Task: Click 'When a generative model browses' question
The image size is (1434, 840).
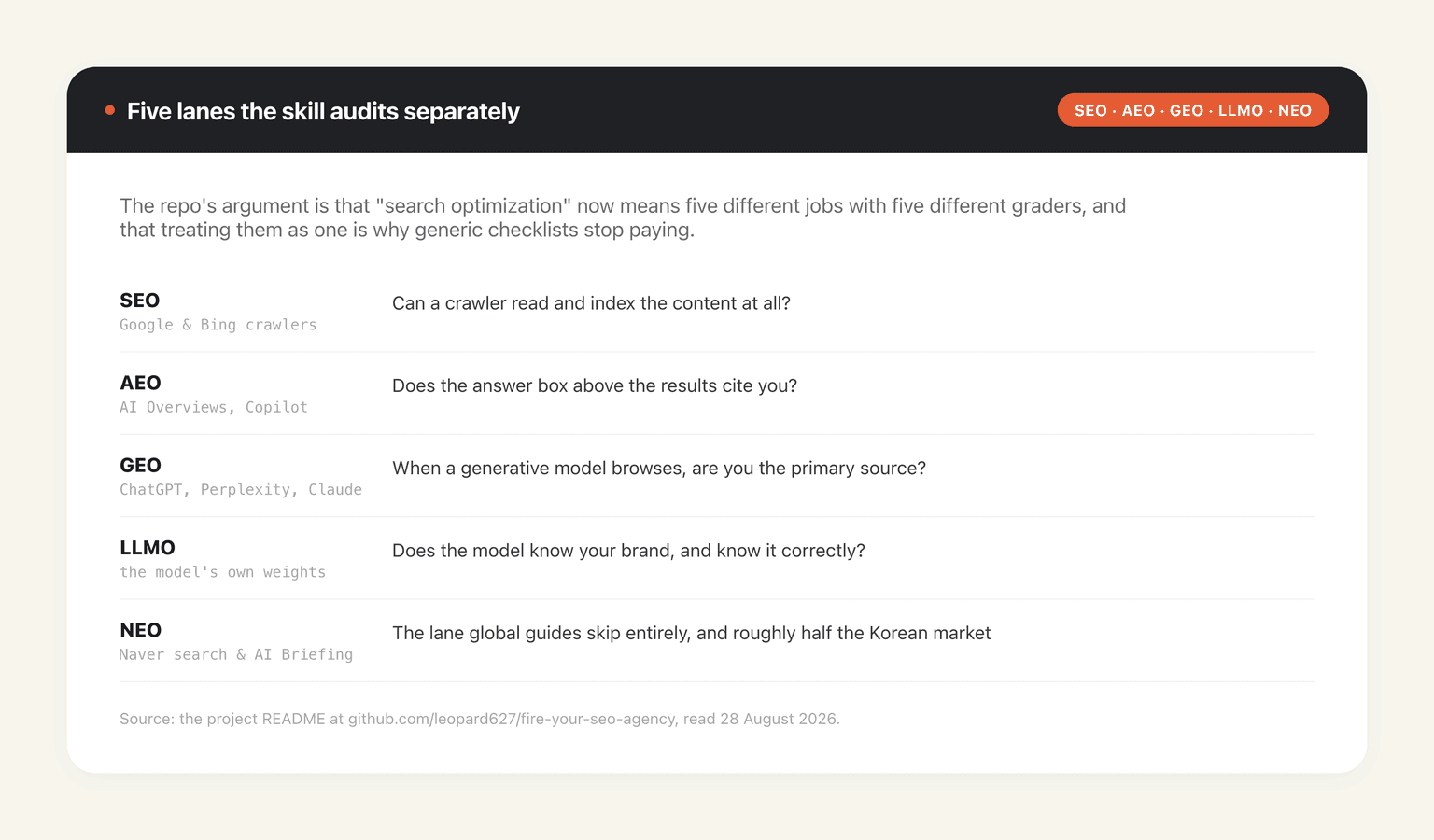Action: point(659,468)
